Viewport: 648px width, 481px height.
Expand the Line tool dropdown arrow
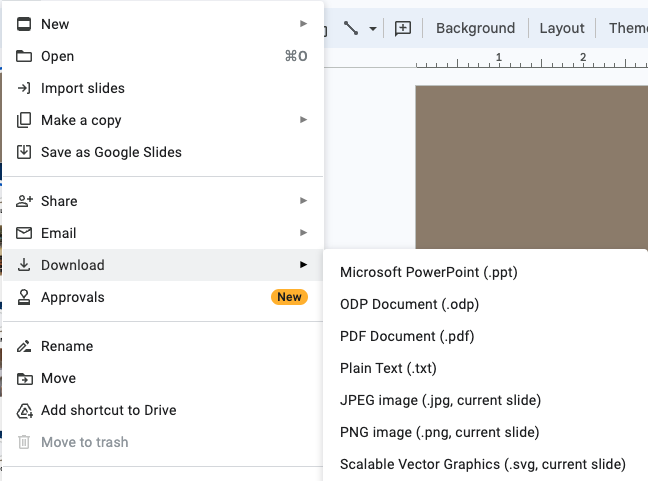coord(373,29)
